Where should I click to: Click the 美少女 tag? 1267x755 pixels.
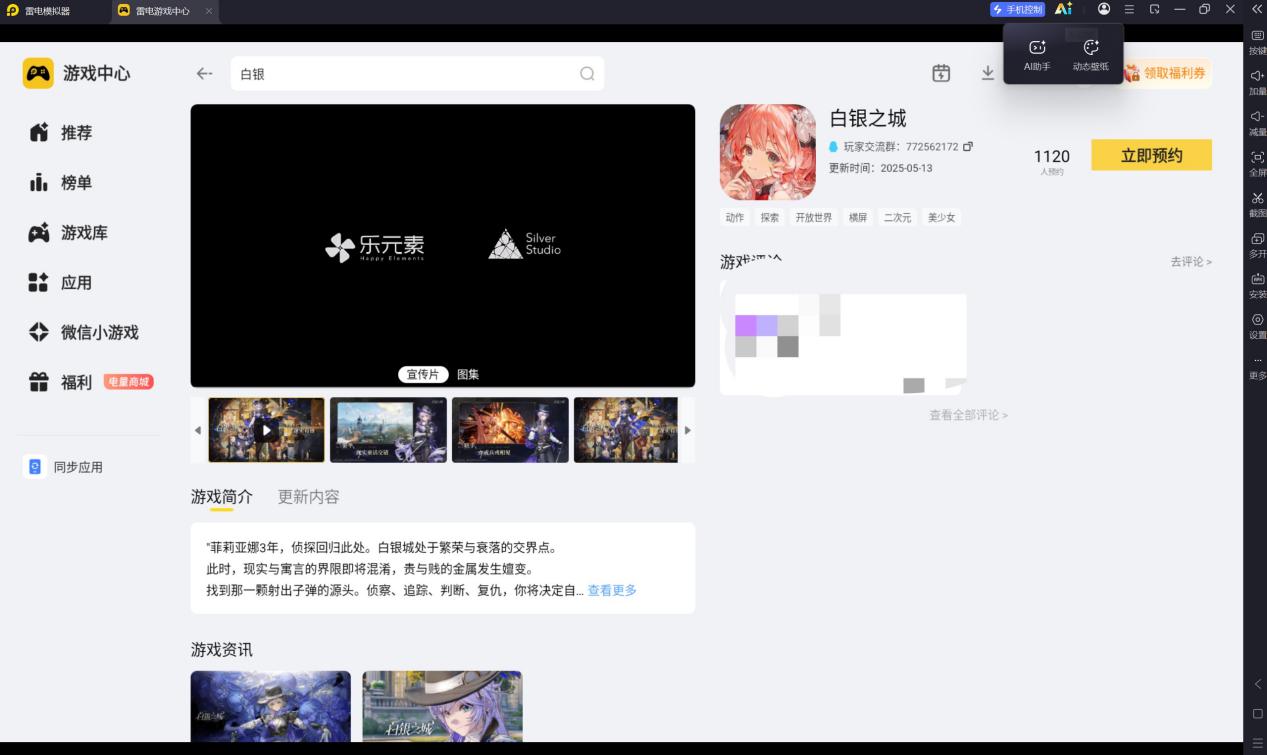(941, 217)
